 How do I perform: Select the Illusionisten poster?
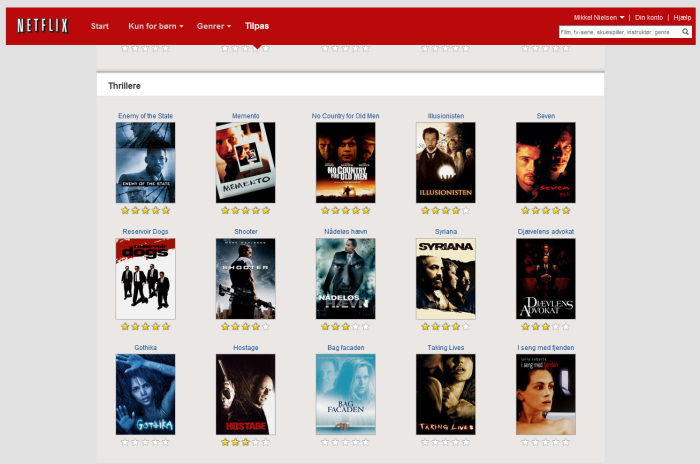[446, 163]
